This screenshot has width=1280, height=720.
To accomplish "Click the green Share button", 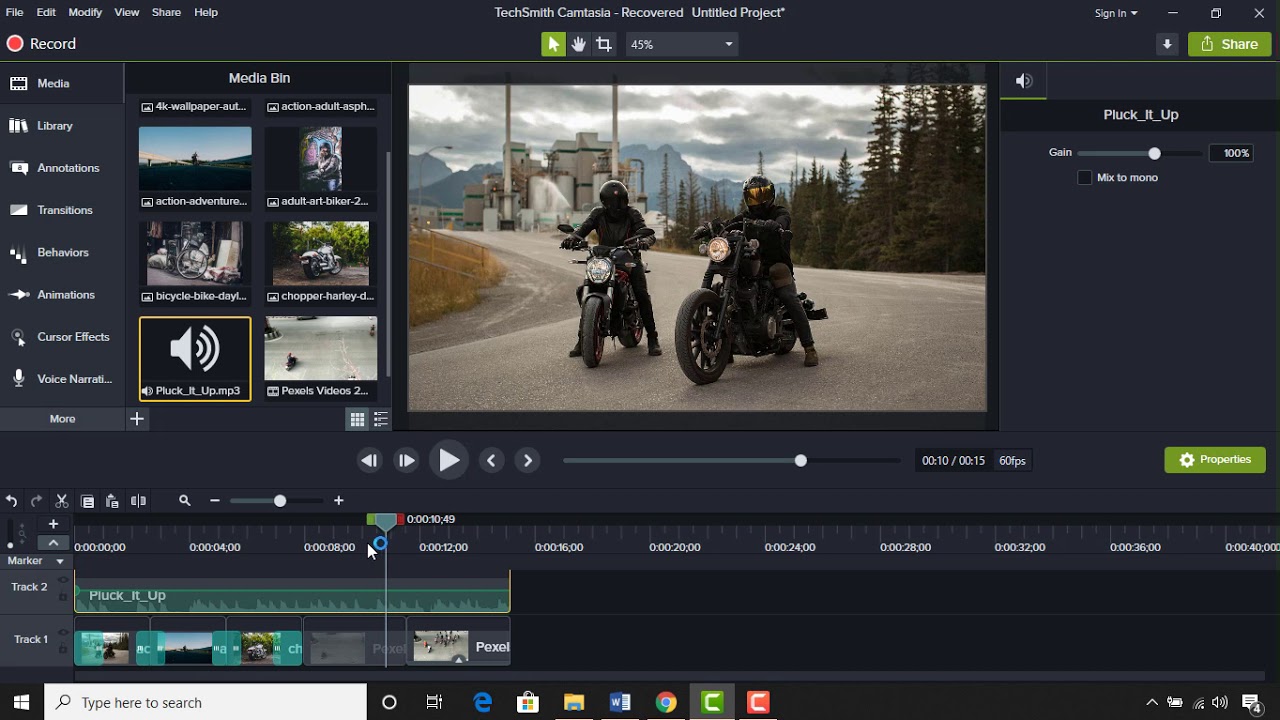I will [x=1229, y=44].
